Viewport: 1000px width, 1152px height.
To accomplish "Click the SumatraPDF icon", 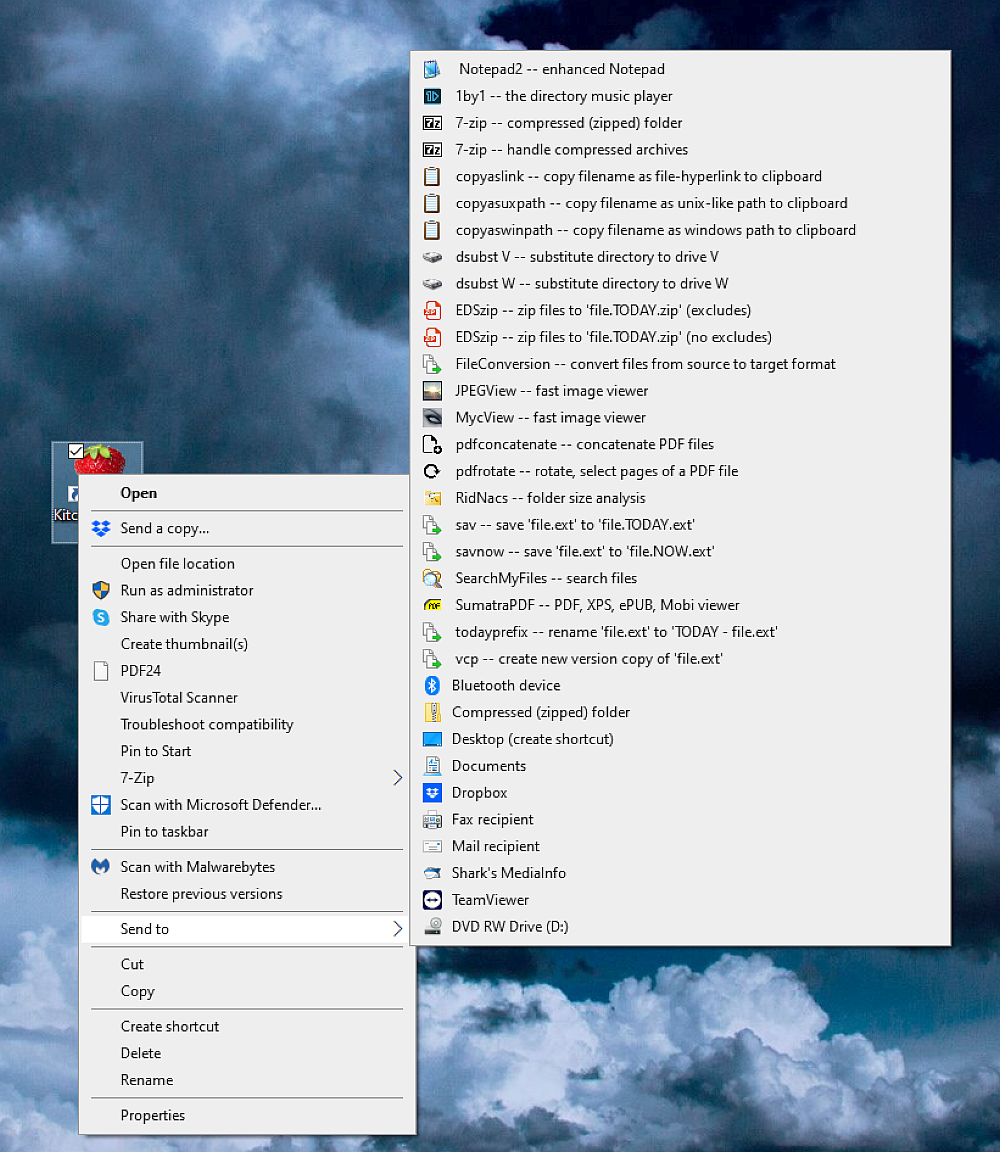I will 432,605.
